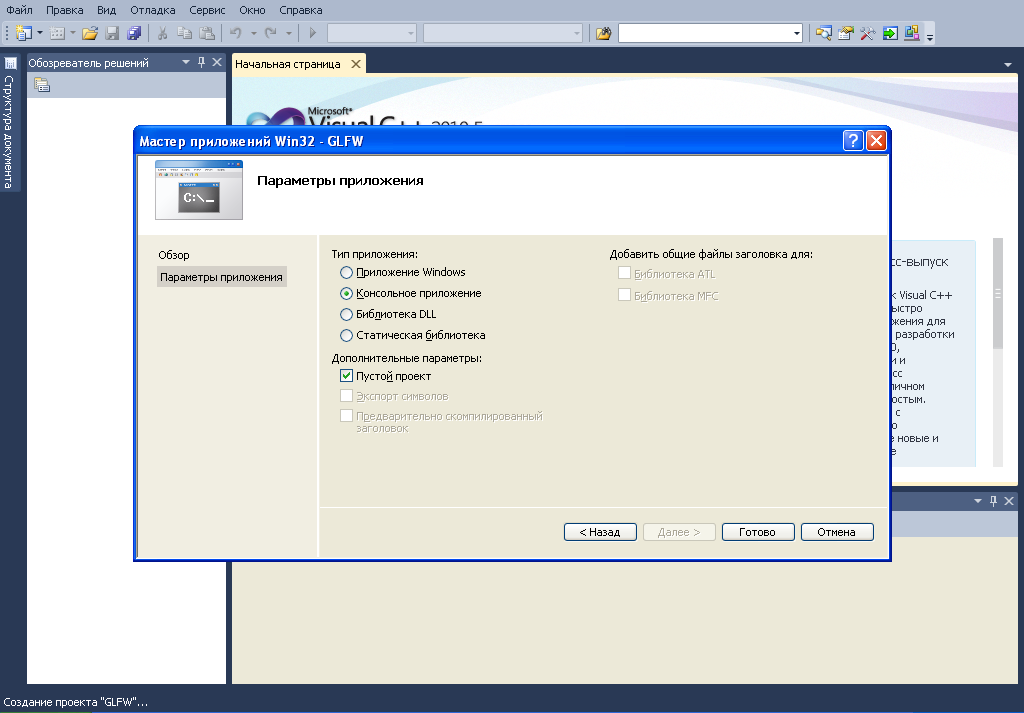Open the Вид menu
Screen dimensions: 1024x713
pyautogui.click(x=106, y=10)
